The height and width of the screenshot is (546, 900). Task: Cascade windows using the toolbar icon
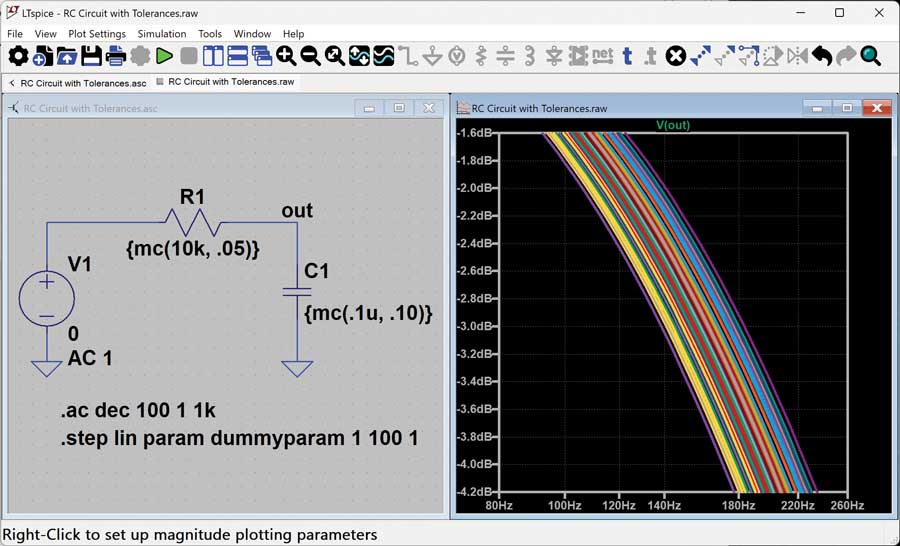(262, 56)
